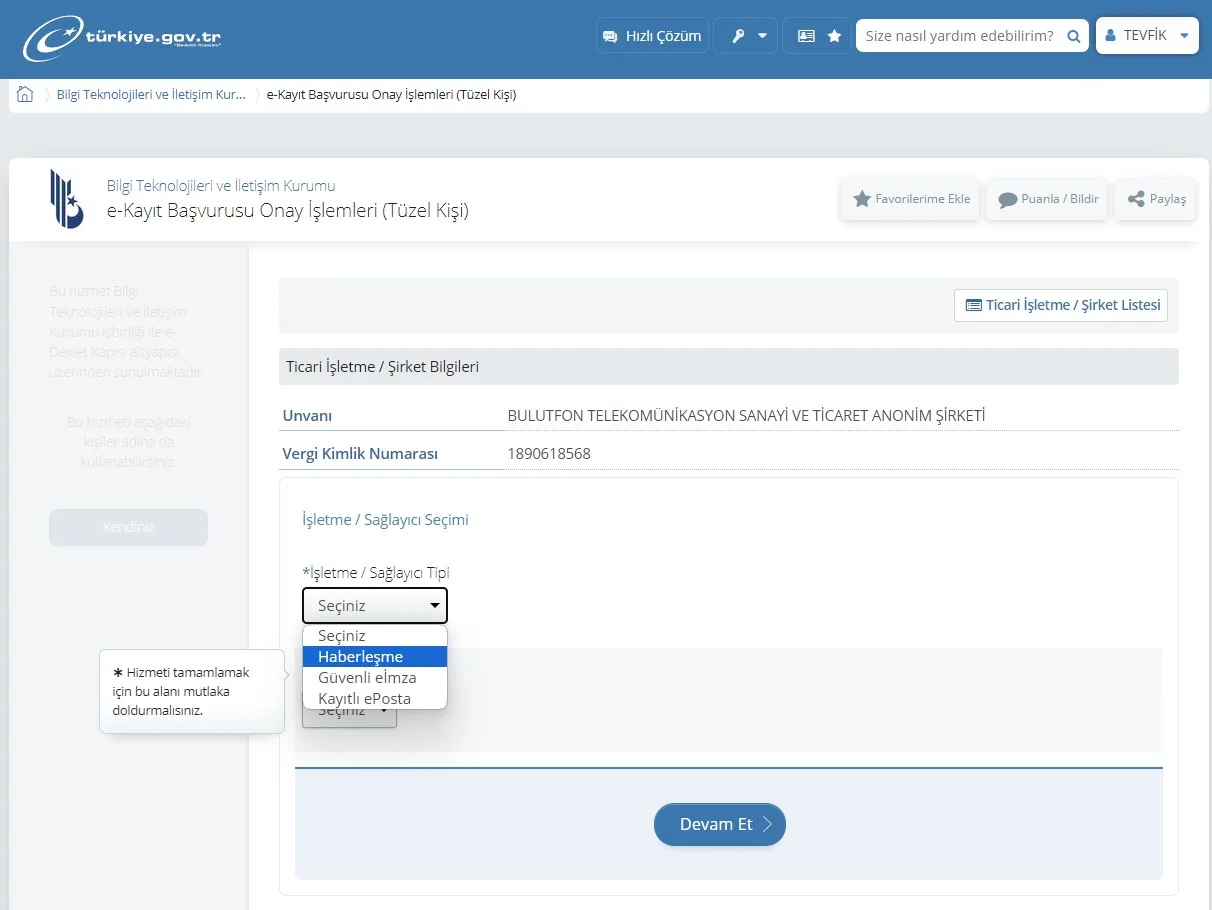1212x910 pixels.
Task: Open the home icon in breadcrumb
Action: click(x=25, y=95)
